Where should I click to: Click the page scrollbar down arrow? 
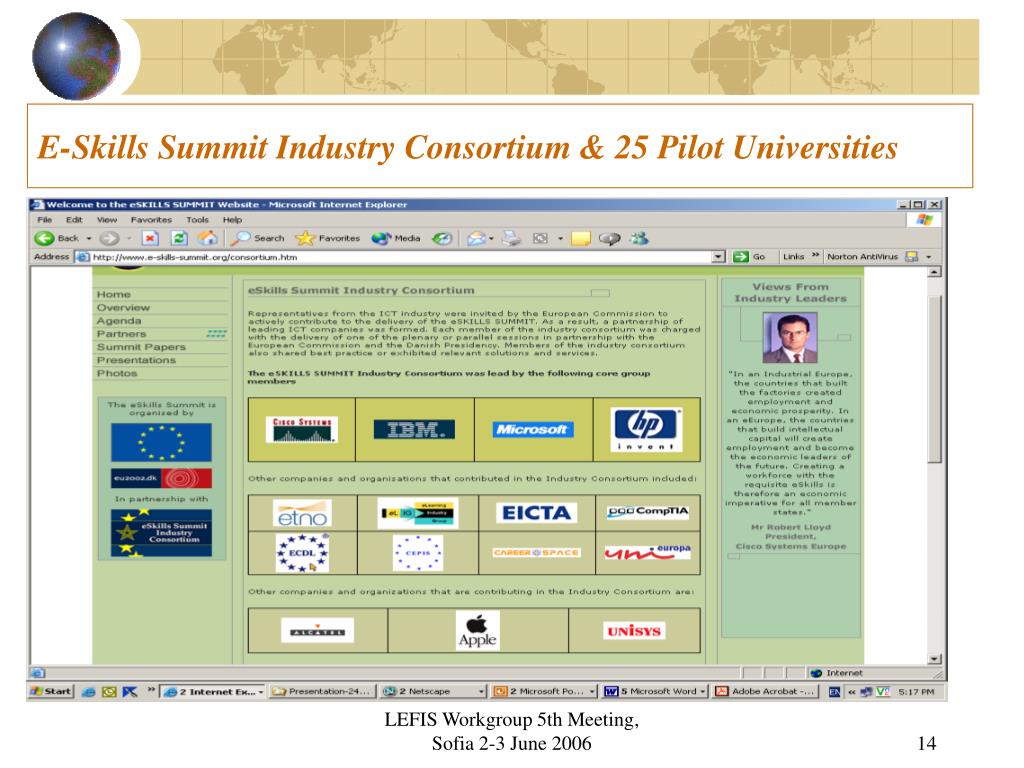point(935,659)
